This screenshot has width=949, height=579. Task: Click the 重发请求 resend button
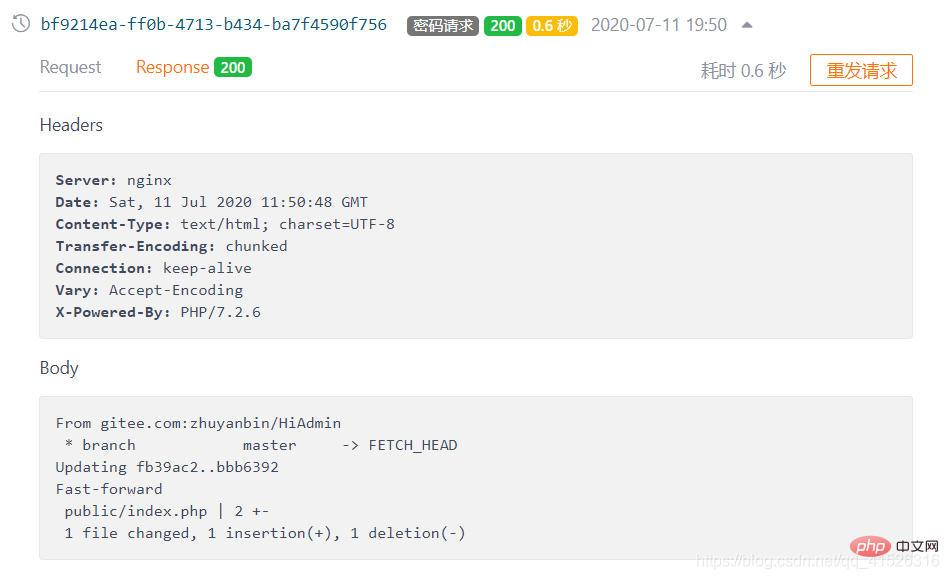pyautogui.click(x=861, y=70)
